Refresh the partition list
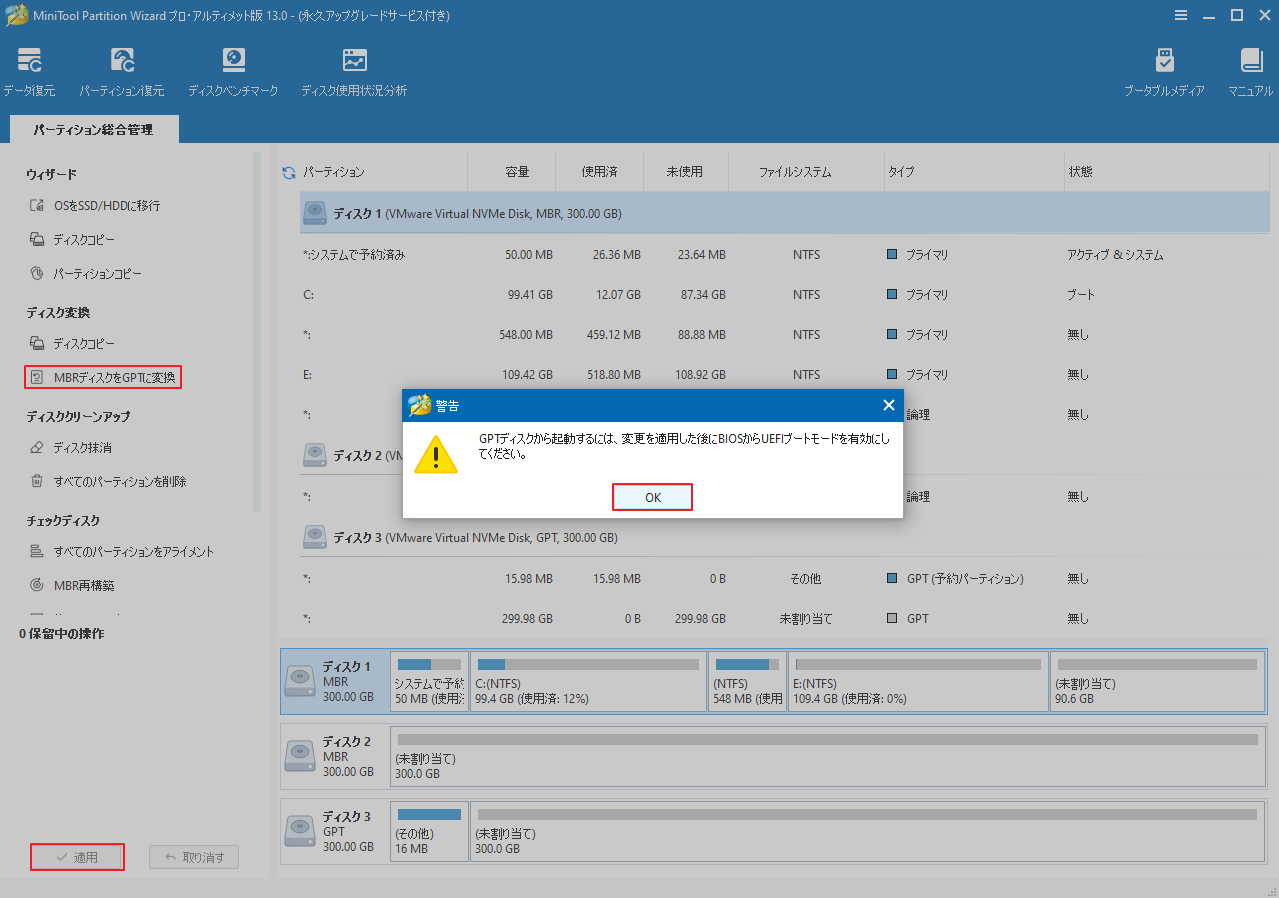The image size is (1279, 898). (288, 171)
